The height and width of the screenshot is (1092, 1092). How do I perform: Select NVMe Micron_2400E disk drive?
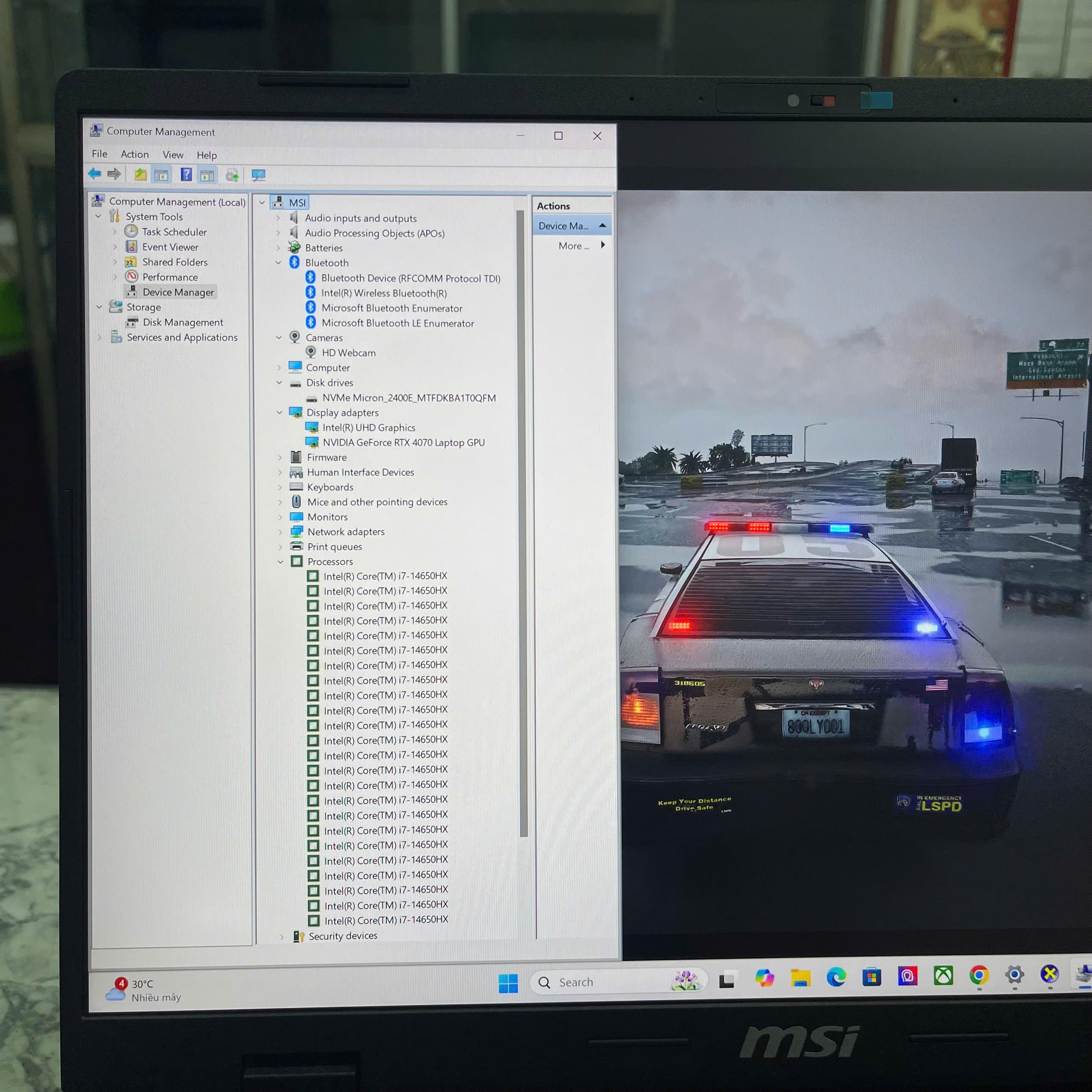pyautogui.click(x=409, y=398)
